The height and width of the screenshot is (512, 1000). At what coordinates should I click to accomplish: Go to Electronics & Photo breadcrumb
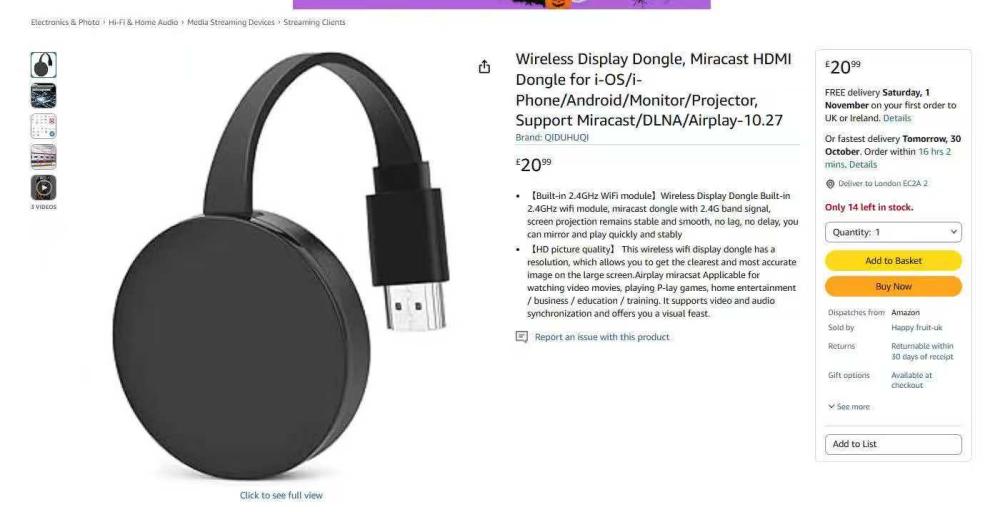(x=65, y=22)
